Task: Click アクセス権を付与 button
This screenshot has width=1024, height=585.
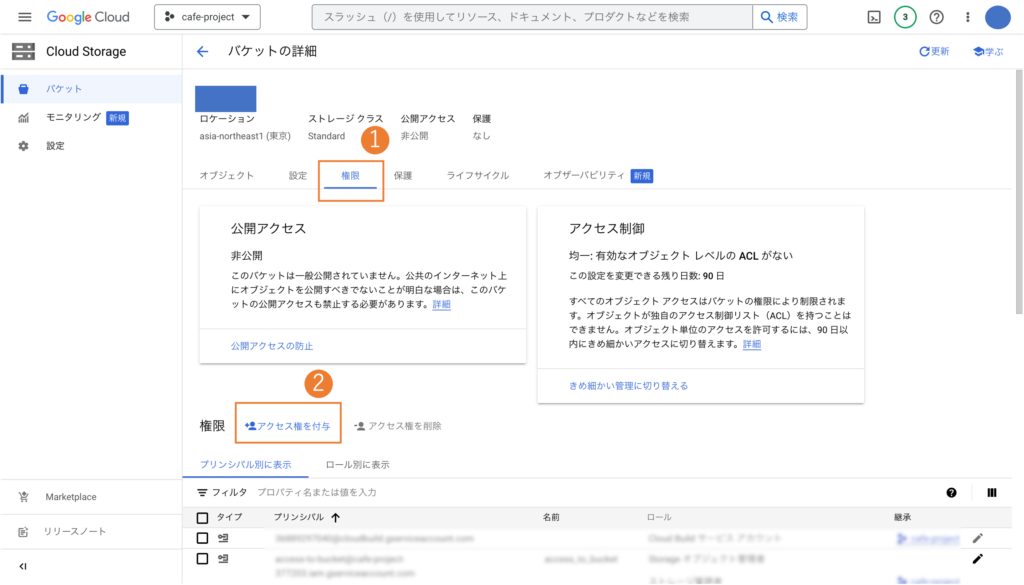Action: pos(288,426)
